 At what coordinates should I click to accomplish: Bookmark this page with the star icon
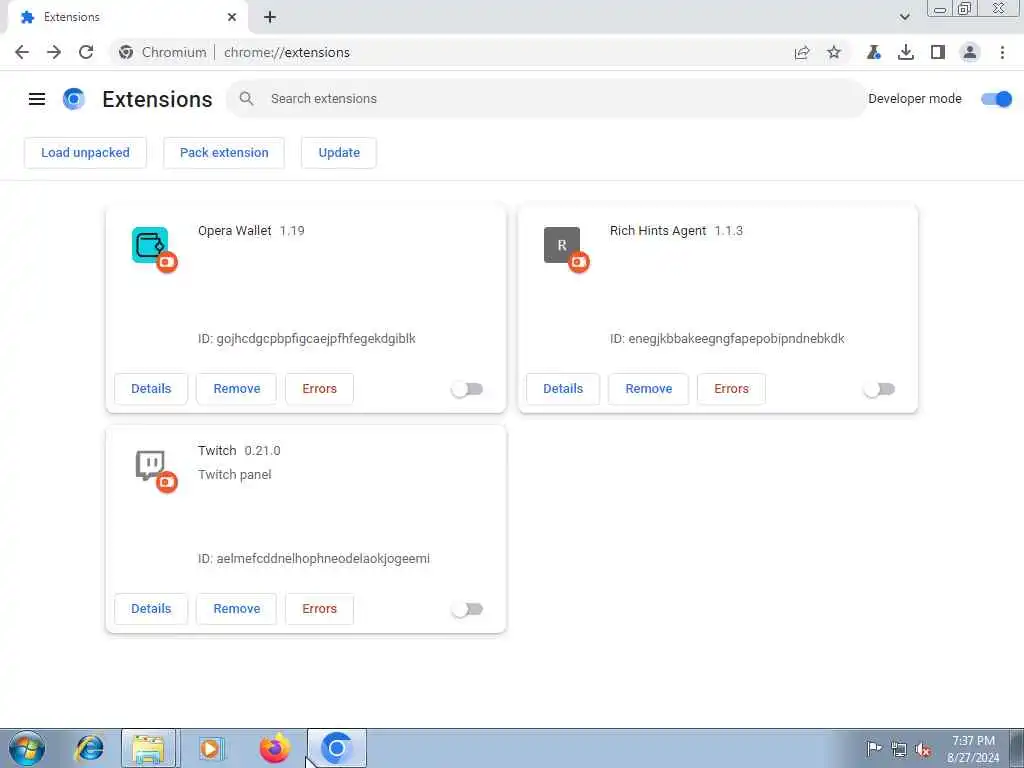(834, 52)
